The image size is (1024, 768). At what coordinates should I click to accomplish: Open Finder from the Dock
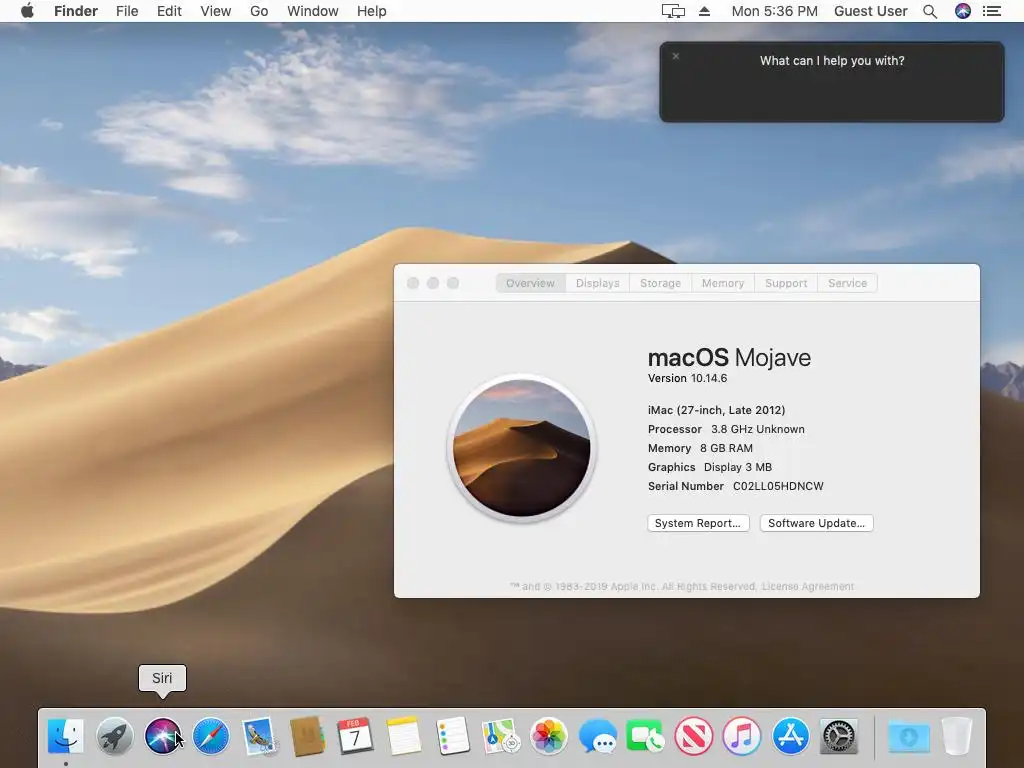pos(66,736)
